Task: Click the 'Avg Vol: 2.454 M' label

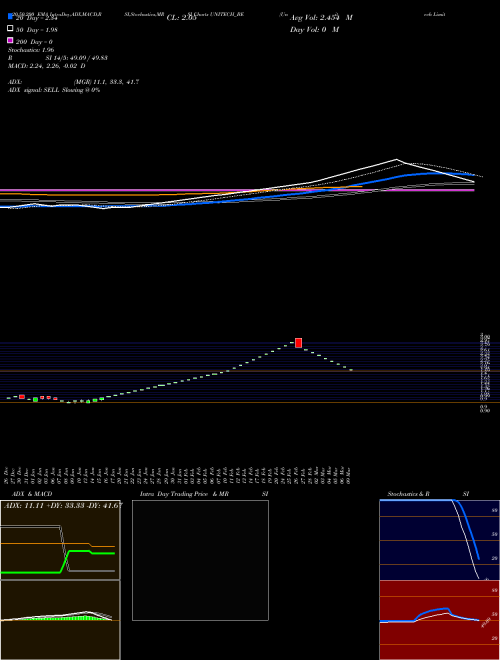Action: [321, 18]
